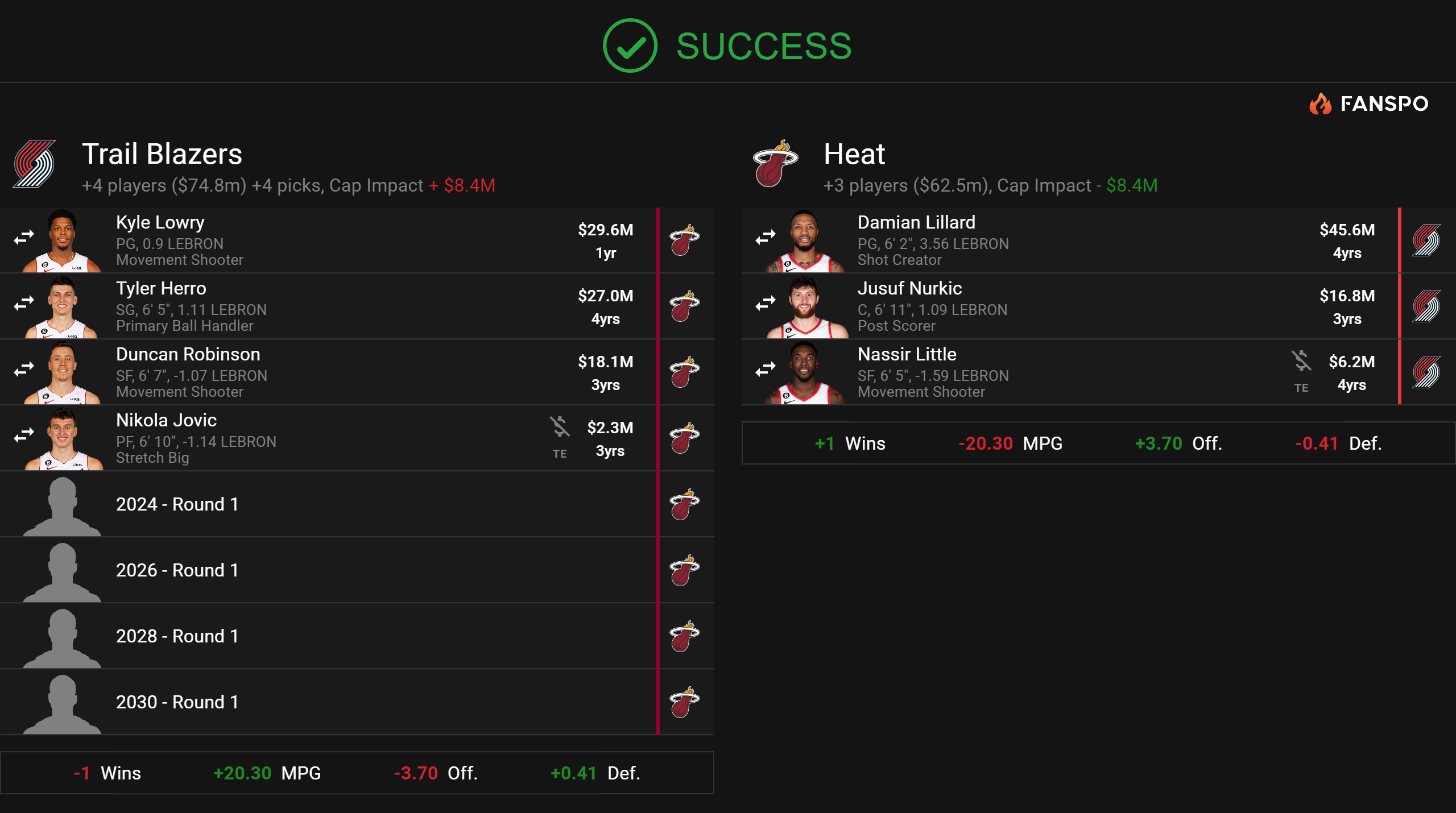Click the swap arrows next to Jusuf Nurkic
Viewport: 1456px width, 813px height.
point(766,303)
